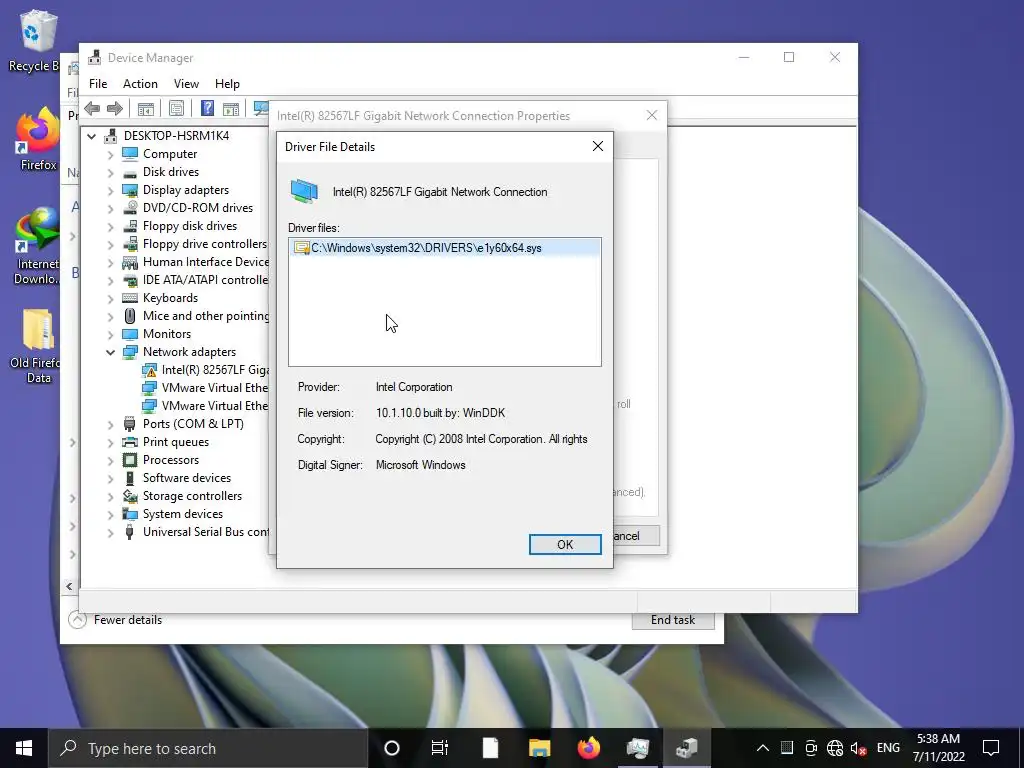Screen dimensions: 1024x768
Task: Click the show/hide console tree toolbar icon
Action: click(x=146, y=108)
